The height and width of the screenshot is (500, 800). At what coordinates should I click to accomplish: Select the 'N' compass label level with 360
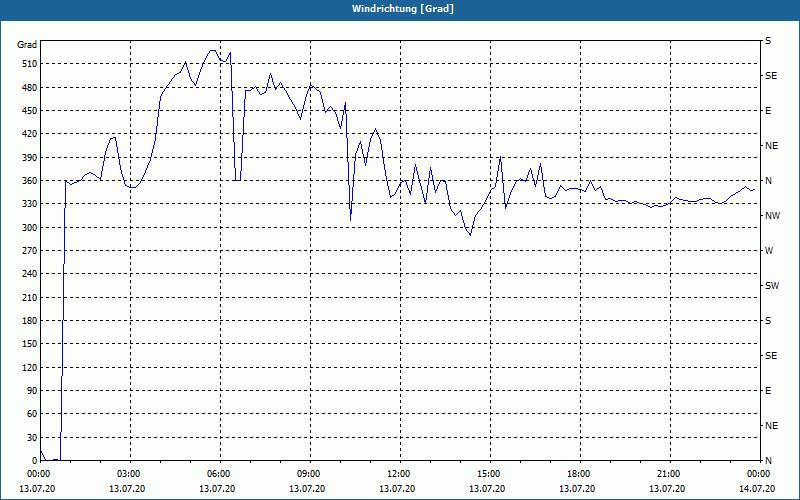point(768,181)
